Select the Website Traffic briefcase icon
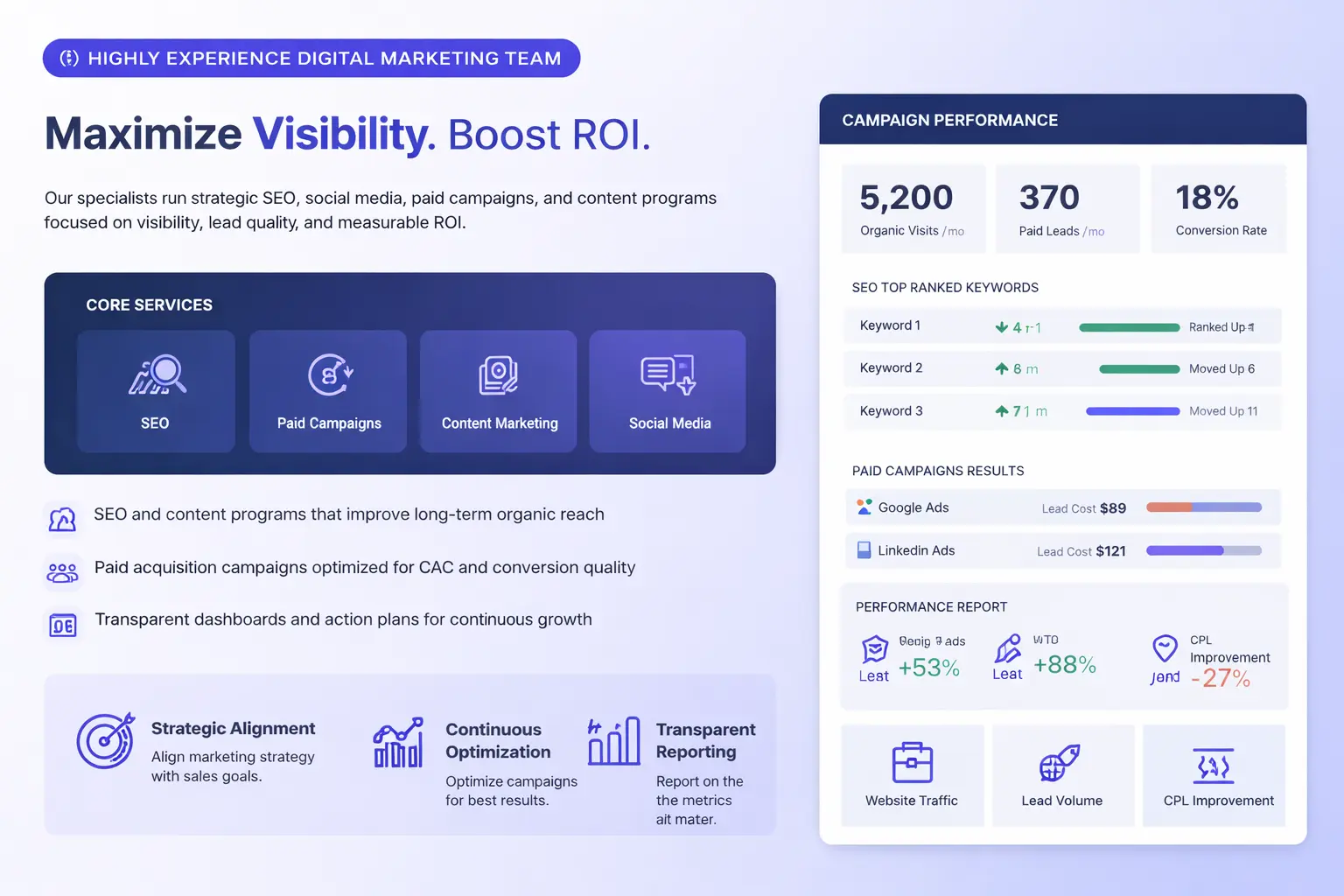Image resolution: width=1344 pixels, height=896 pixels. point(912,763)
